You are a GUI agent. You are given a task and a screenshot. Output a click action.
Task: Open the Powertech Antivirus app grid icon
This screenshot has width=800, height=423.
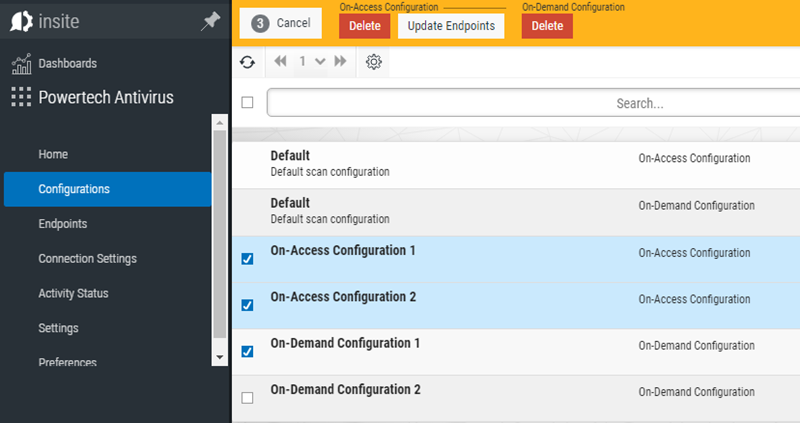click(21, 97)
